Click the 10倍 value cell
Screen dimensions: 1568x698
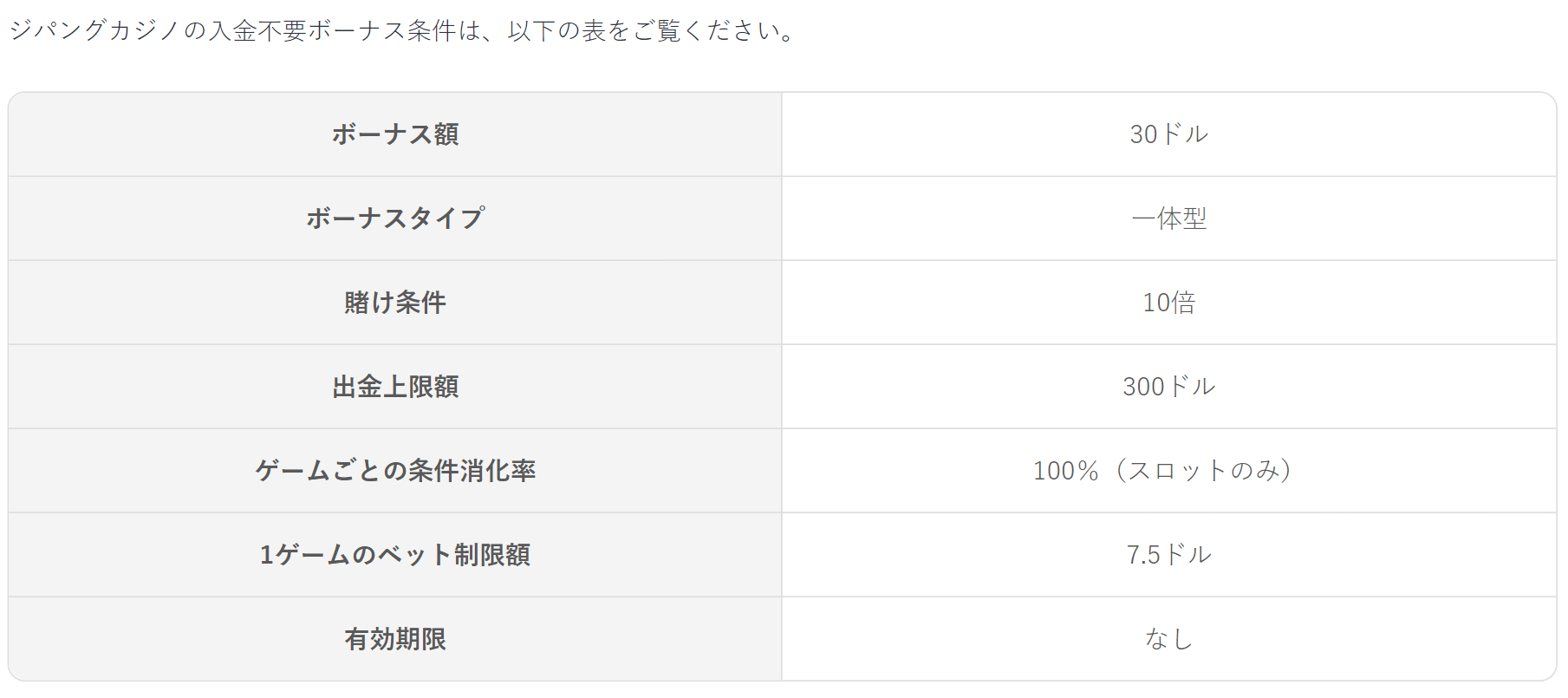pyautogui.click(x=1169, y=303)
